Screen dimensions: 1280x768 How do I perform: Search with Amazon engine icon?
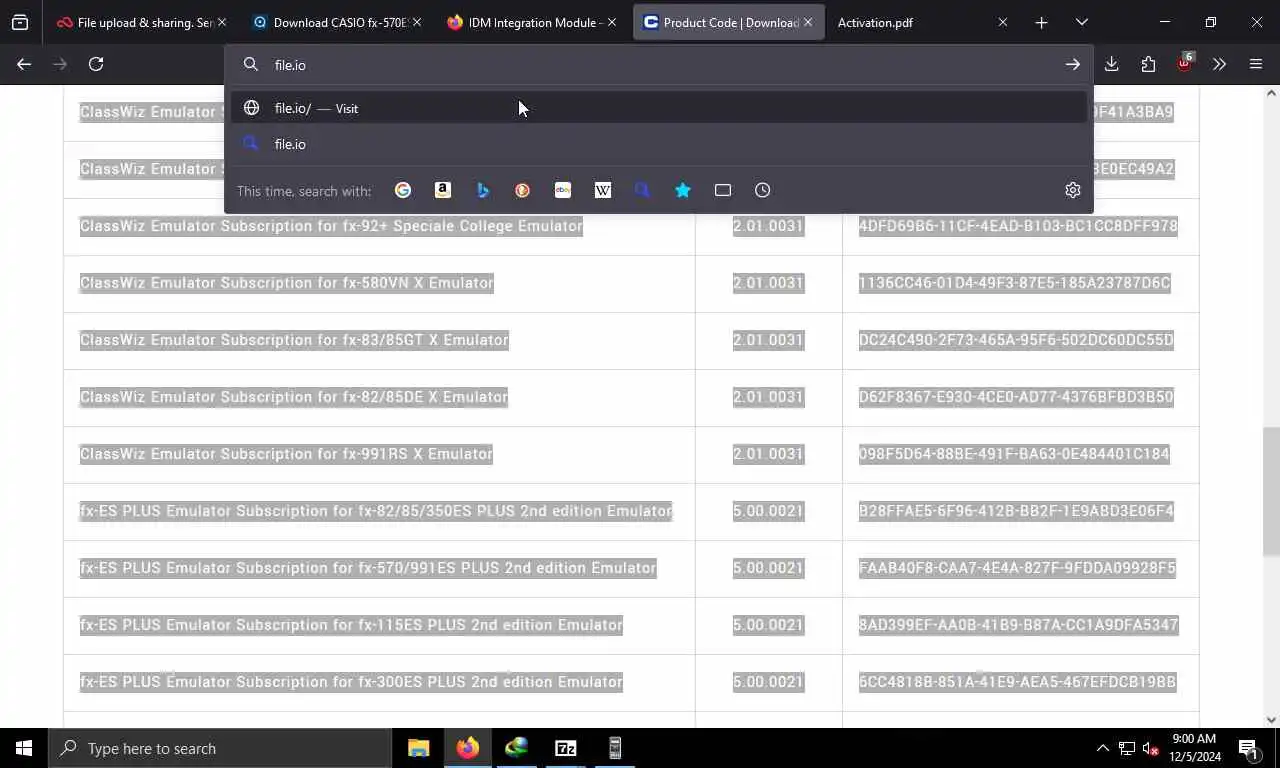point(443,190)
